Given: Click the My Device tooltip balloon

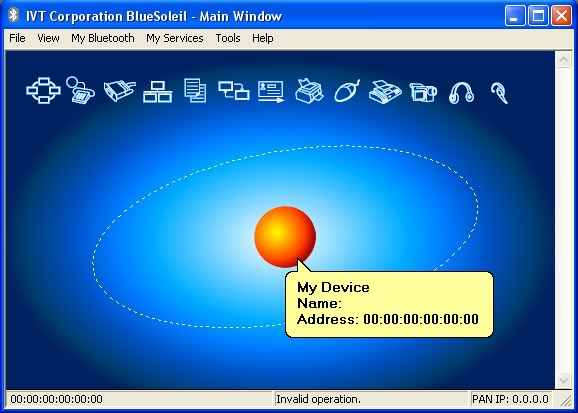Looking at the screenshot, I should click(389, 304).
